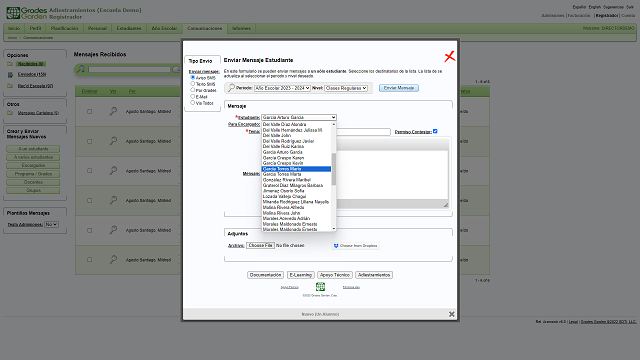The image size is (640, 360).
Task: Collapse the Estudiante combo box
Action: click(x=299, y=117)
